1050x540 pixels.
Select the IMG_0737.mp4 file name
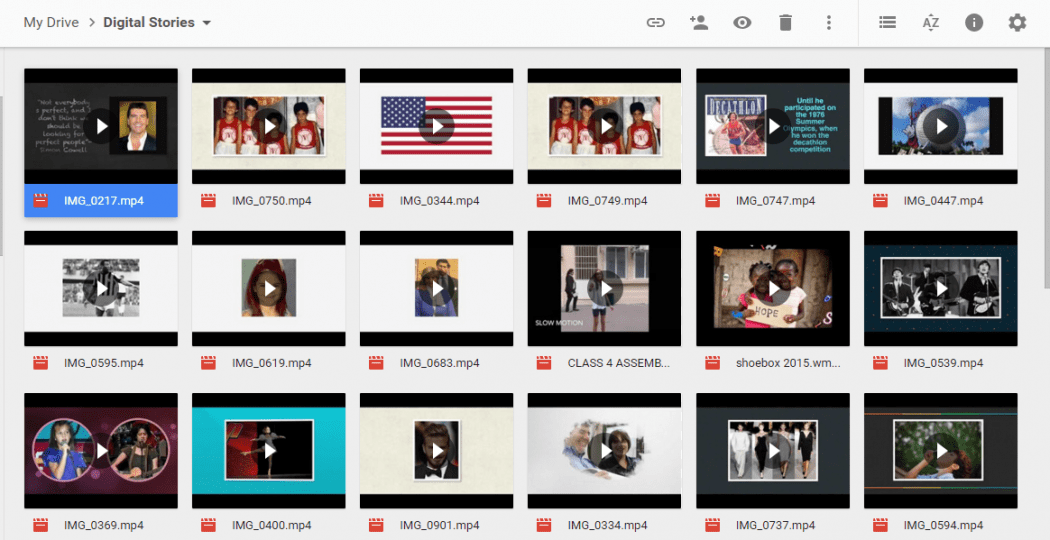coord(775,525)
